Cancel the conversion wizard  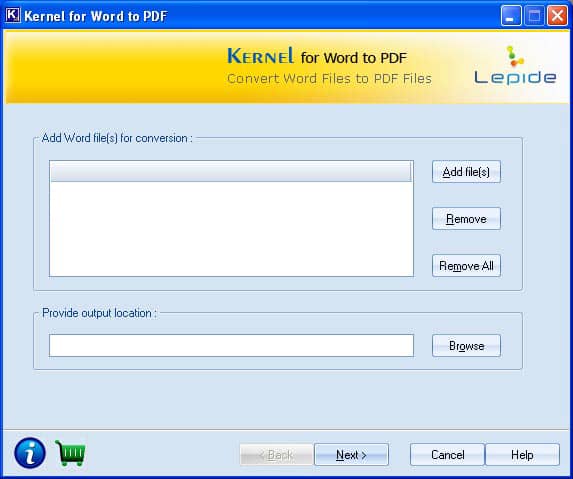click(x=447, y=455)
